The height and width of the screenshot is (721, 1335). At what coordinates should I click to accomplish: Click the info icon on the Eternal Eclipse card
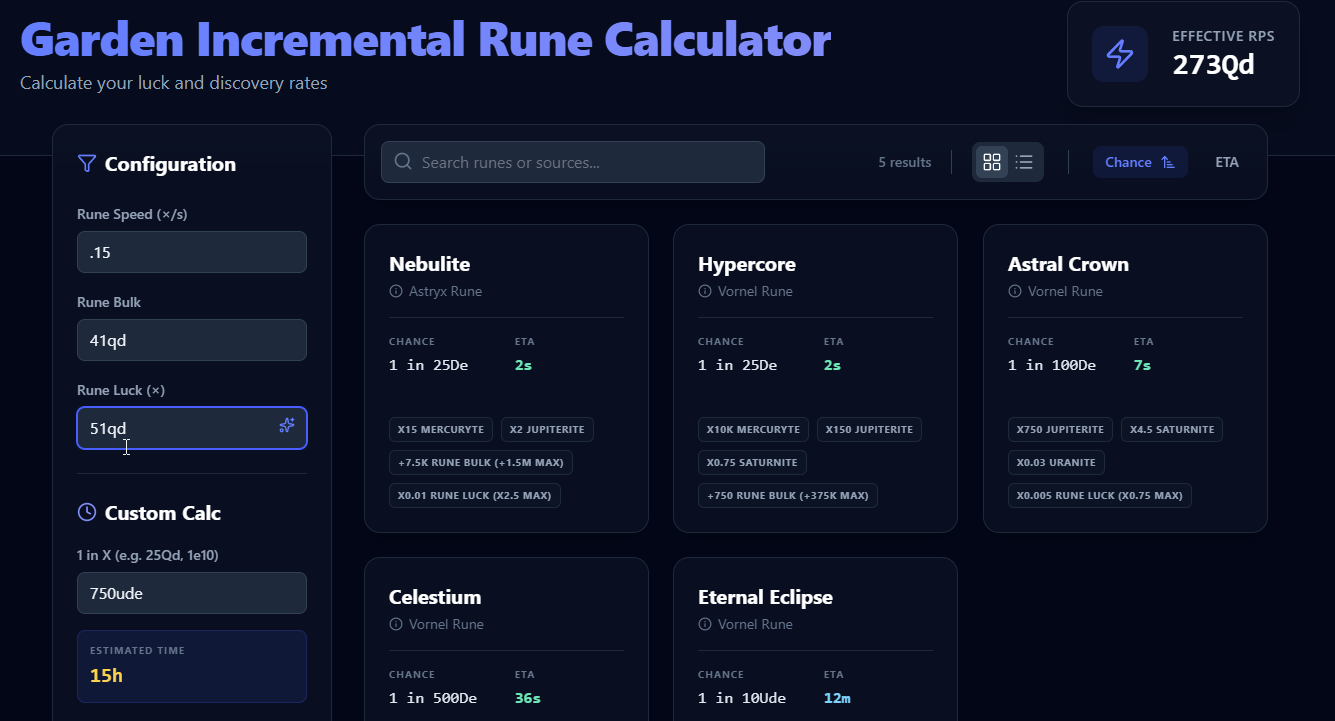pyautogui.click(x=706, y=624)
